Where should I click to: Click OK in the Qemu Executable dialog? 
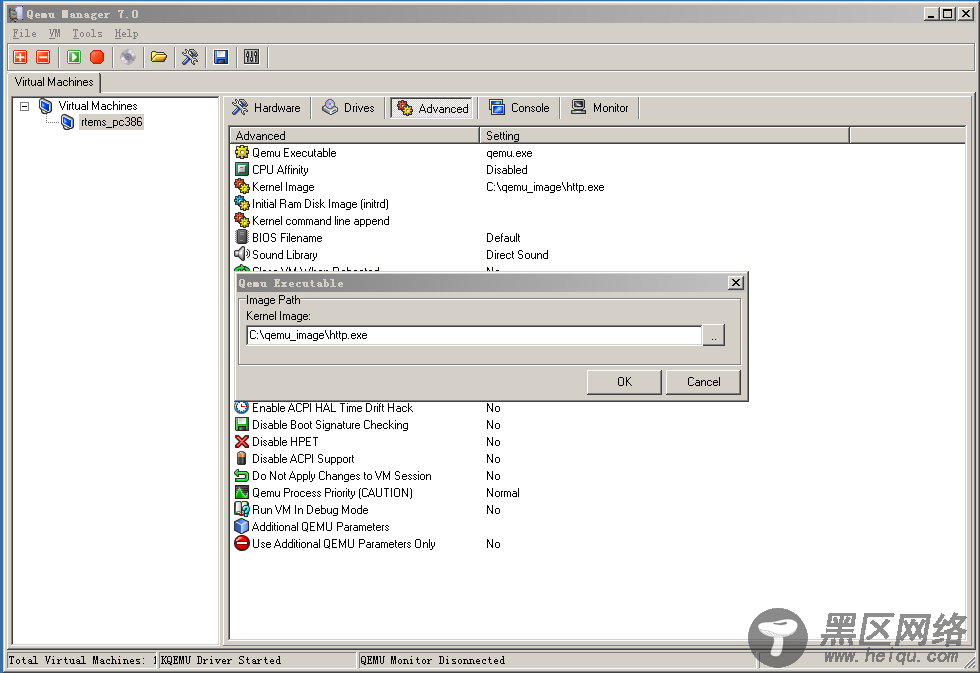[624, 382]
